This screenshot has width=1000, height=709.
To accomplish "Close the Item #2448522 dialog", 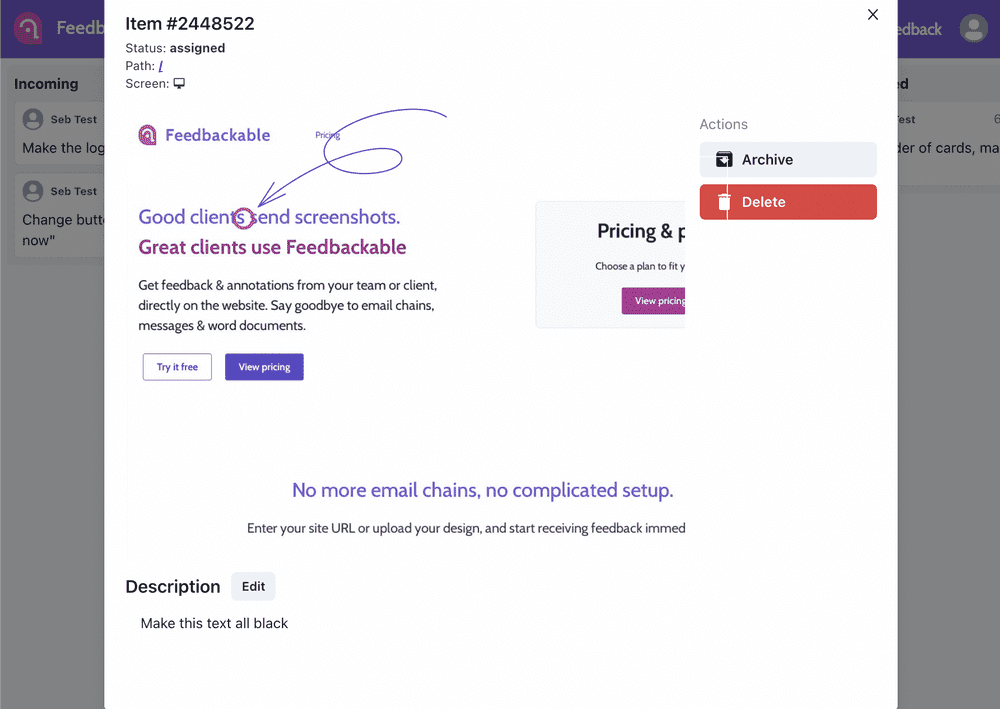I will point(873,14).
